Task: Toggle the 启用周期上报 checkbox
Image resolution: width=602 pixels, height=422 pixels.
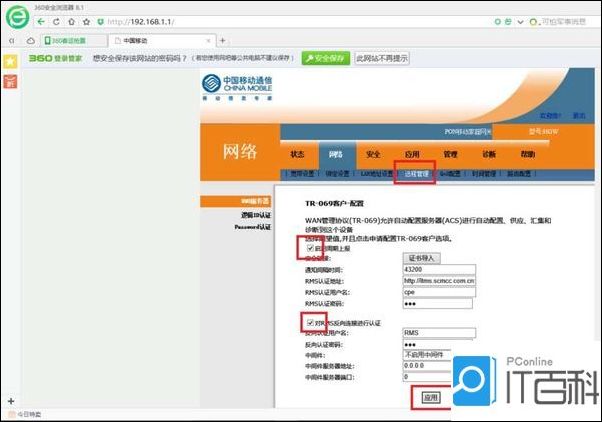Action: pyautogui.click(x=310, y=248)
